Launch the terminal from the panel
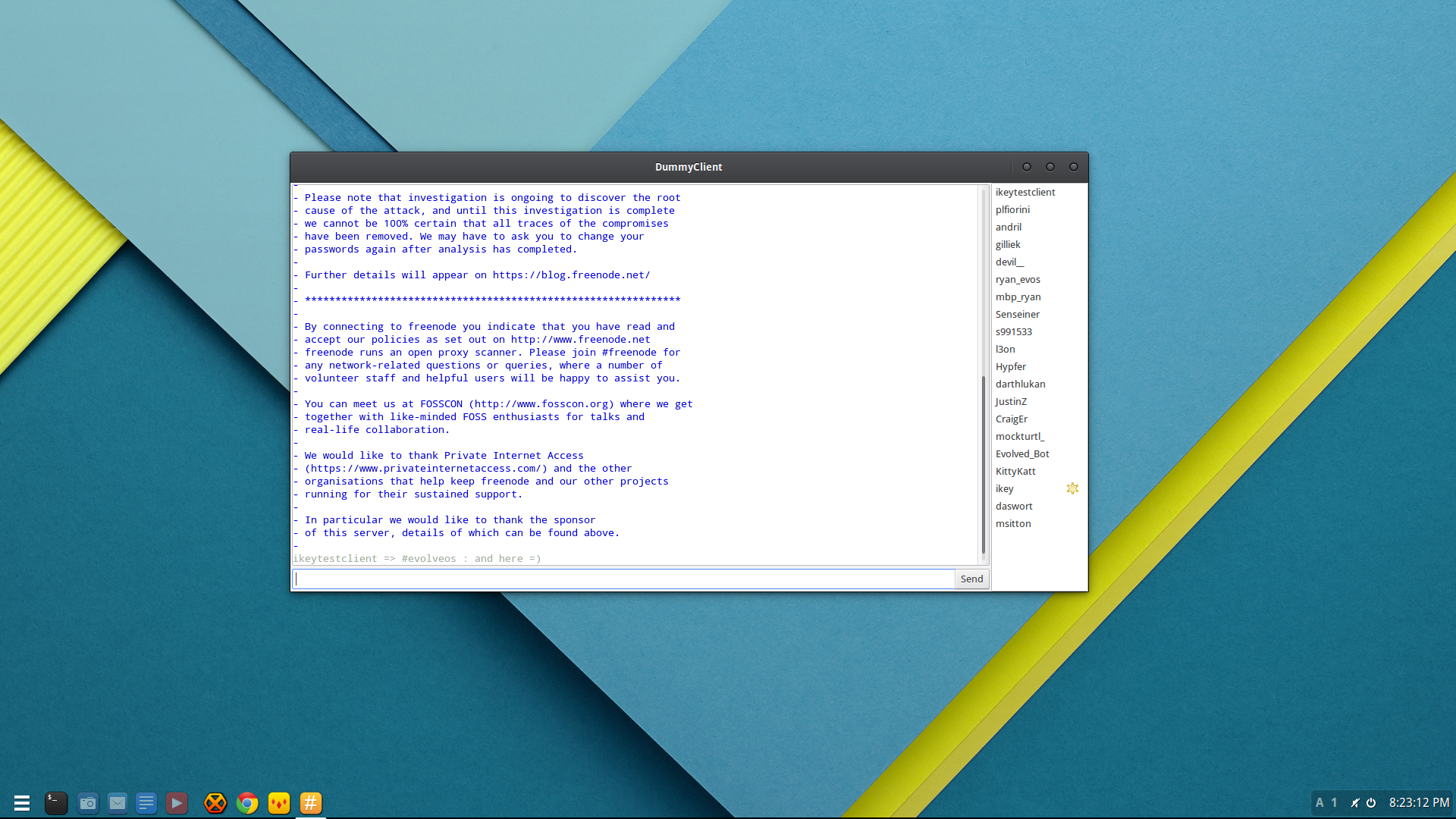The image size is (1456, 819). [x=56, y=803]
